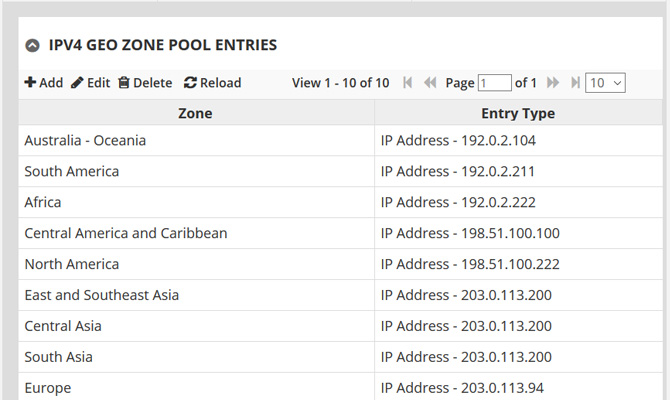Image resolution: width=670 pixels, height=400 pixels.
Task: Sort the table by Entry Type header
Action: pyautogui.click(x=517, y=113)
